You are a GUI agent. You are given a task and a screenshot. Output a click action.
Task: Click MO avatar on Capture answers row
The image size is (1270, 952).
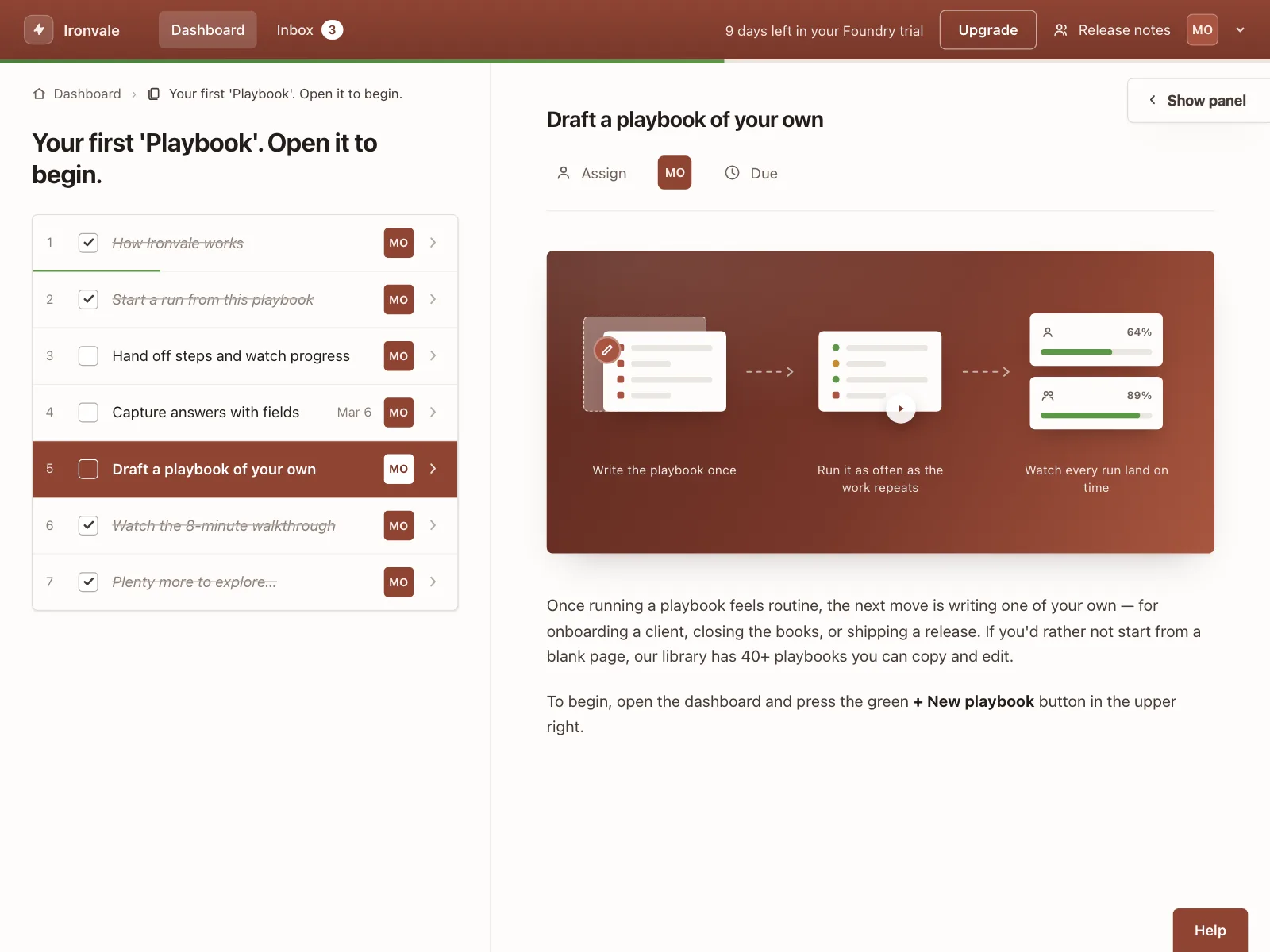click(x=398, y=413)
